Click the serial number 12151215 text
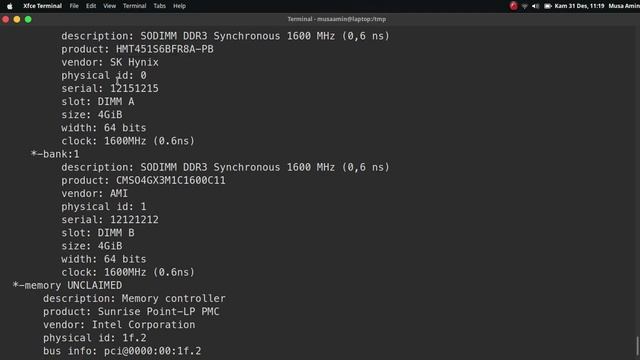The height and width of the screenshot is (360, 640). (134, 89)
